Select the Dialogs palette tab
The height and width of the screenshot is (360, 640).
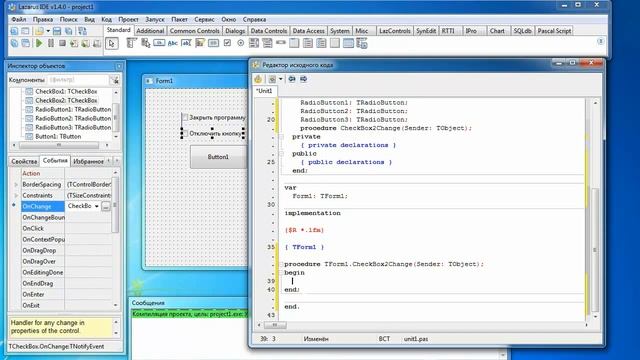(x=235, y=31)
